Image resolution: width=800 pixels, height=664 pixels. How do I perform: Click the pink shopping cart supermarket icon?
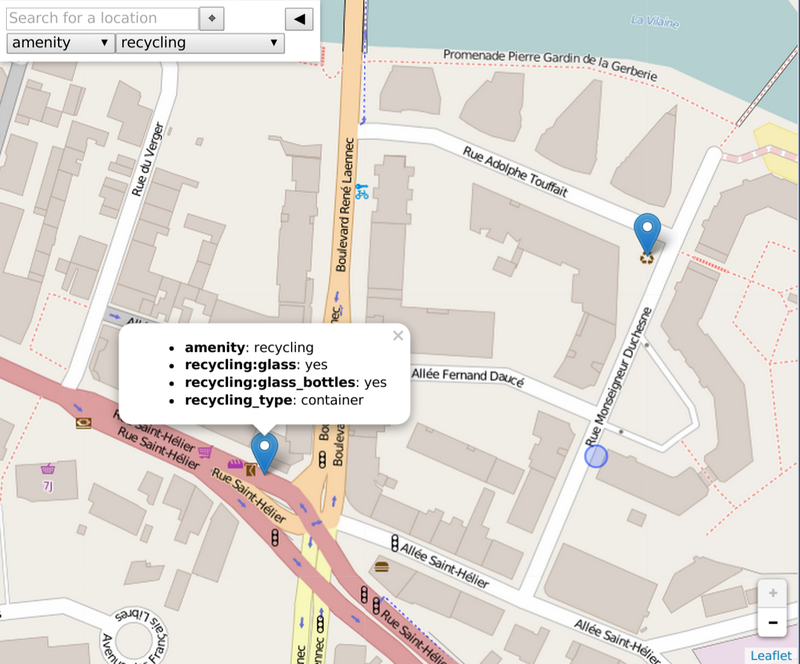(x=206, y=452)
